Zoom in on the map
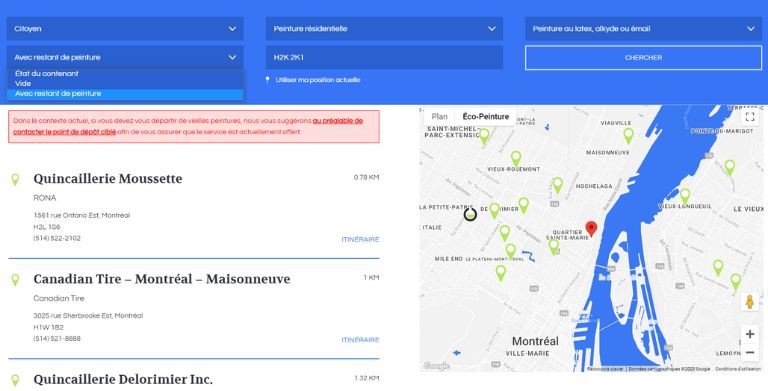The image size is (768, 391). click(x=749, y=334)
